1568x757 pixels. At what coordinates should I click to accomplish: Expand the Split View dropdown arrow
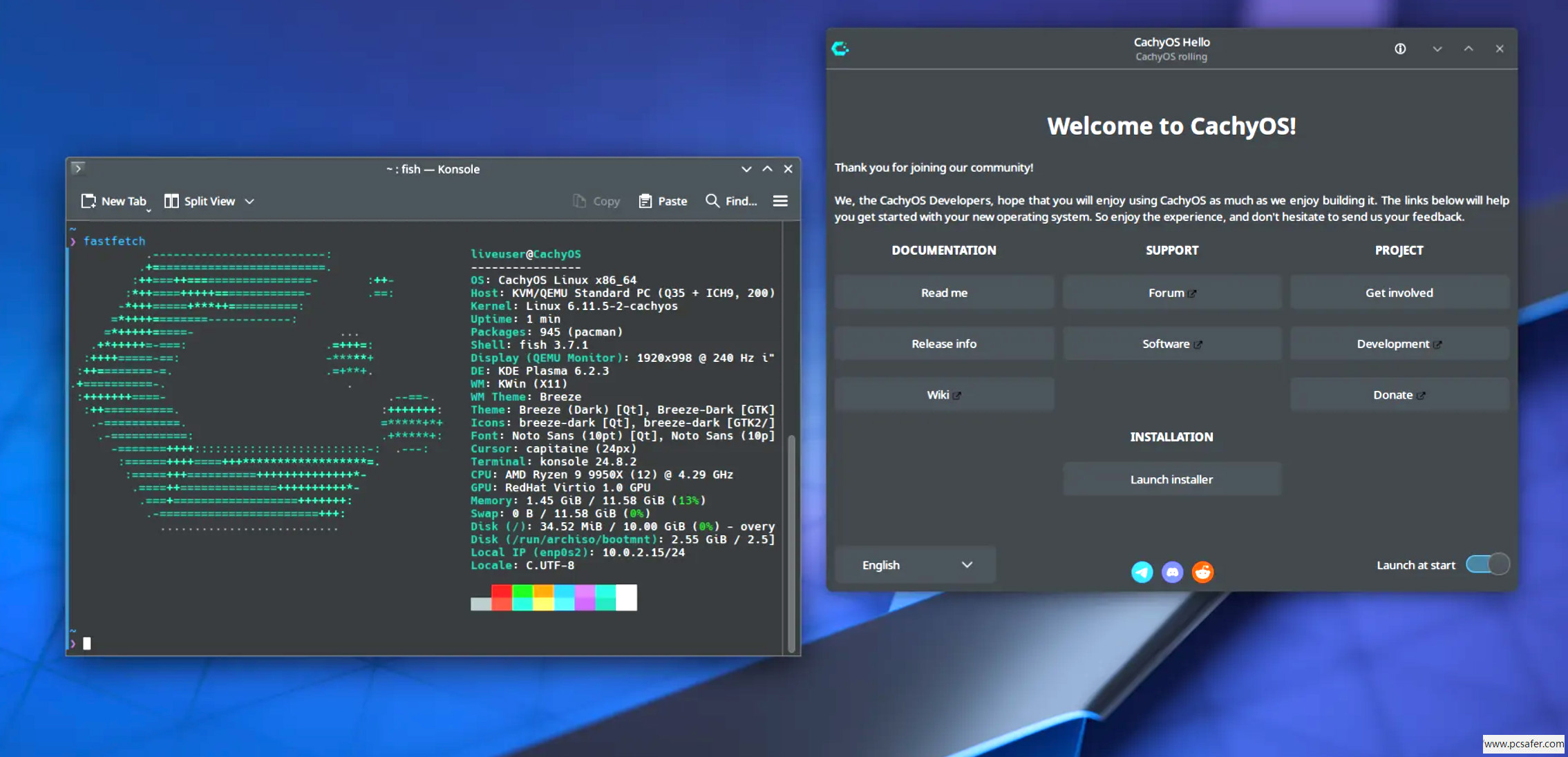pyautogui.click(x=249, y=202)
